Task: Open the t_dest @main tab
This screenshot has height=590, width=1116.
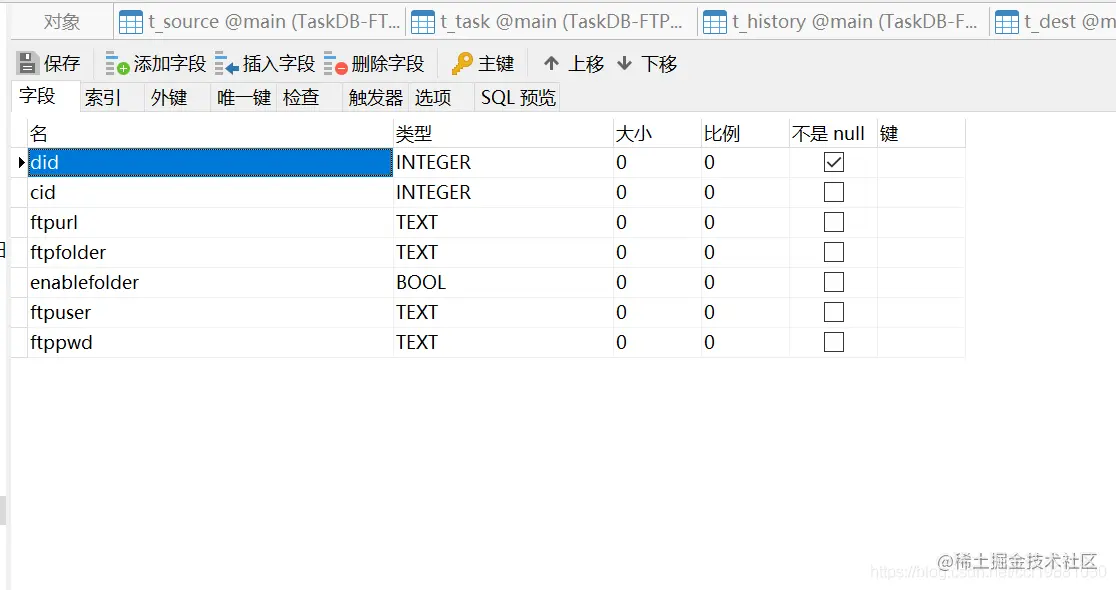Action: click(1053, 22)
